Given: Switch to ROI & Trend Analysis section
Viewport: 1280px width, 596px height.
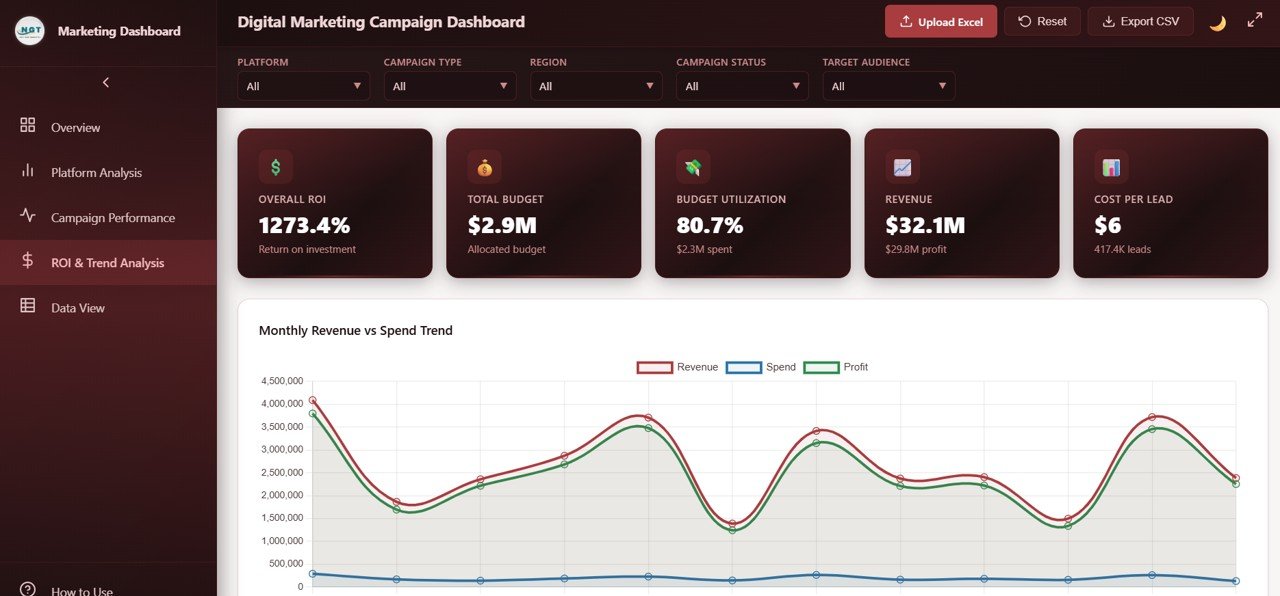Looking at the screenshot, I should 107,262.
